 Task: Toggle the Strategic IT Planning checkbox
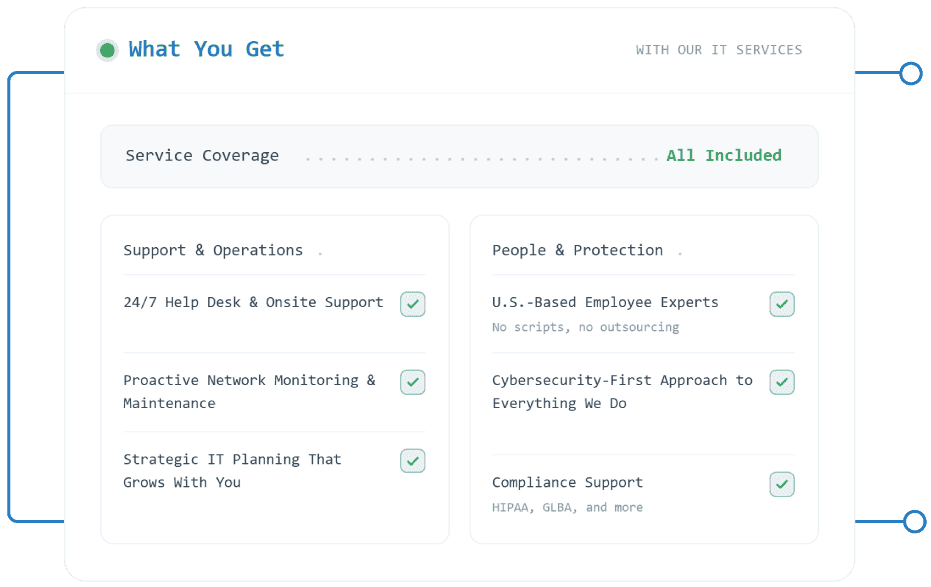pyautogui.click(x=413, y=461)
